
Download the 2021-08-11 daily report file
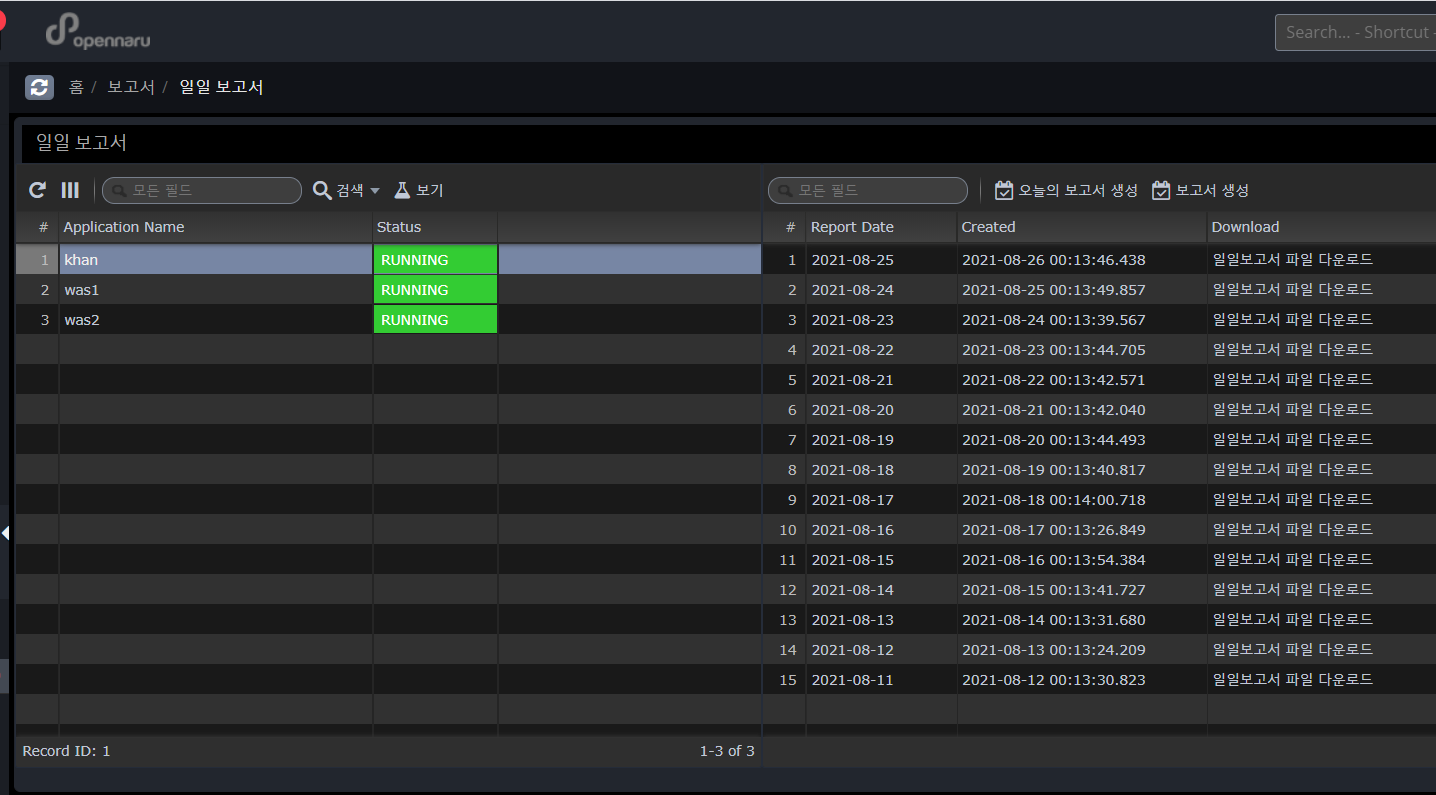coord(1292,680)
